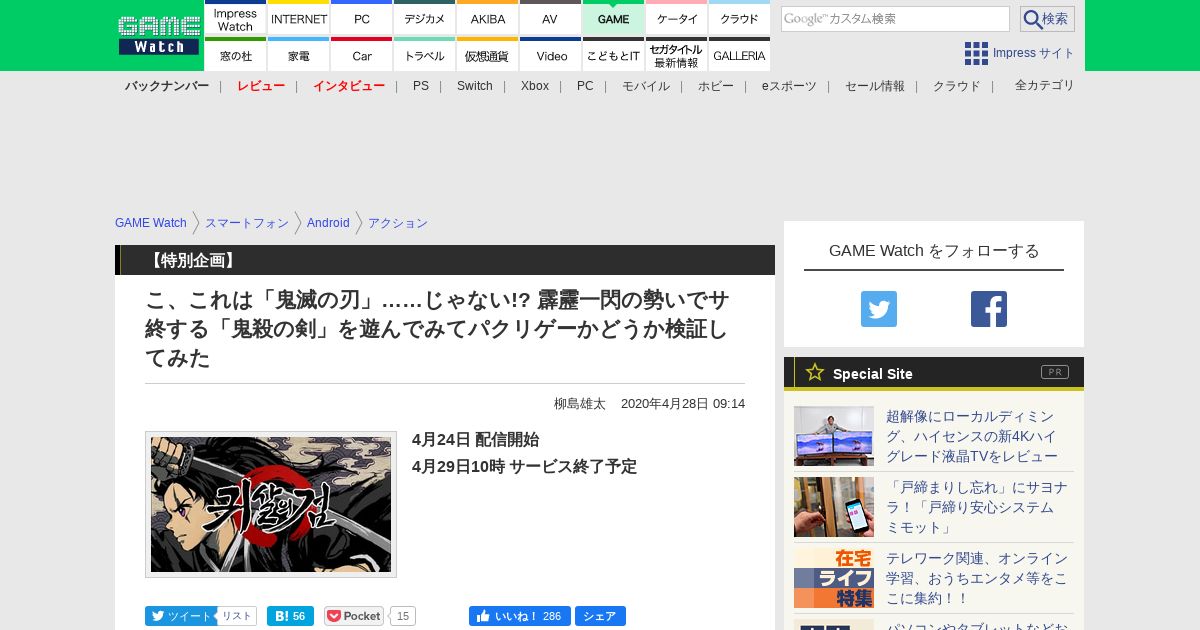The image size is (1200, 630).
Task: Open the ホビー category
Action: click(x=716, y=86)
